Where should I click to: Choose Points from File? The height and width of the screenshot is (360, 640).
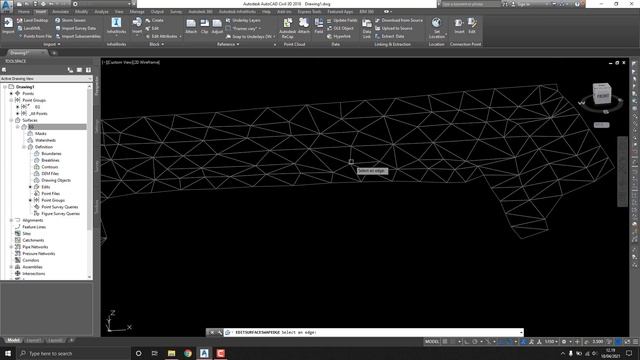click(35, 36)
